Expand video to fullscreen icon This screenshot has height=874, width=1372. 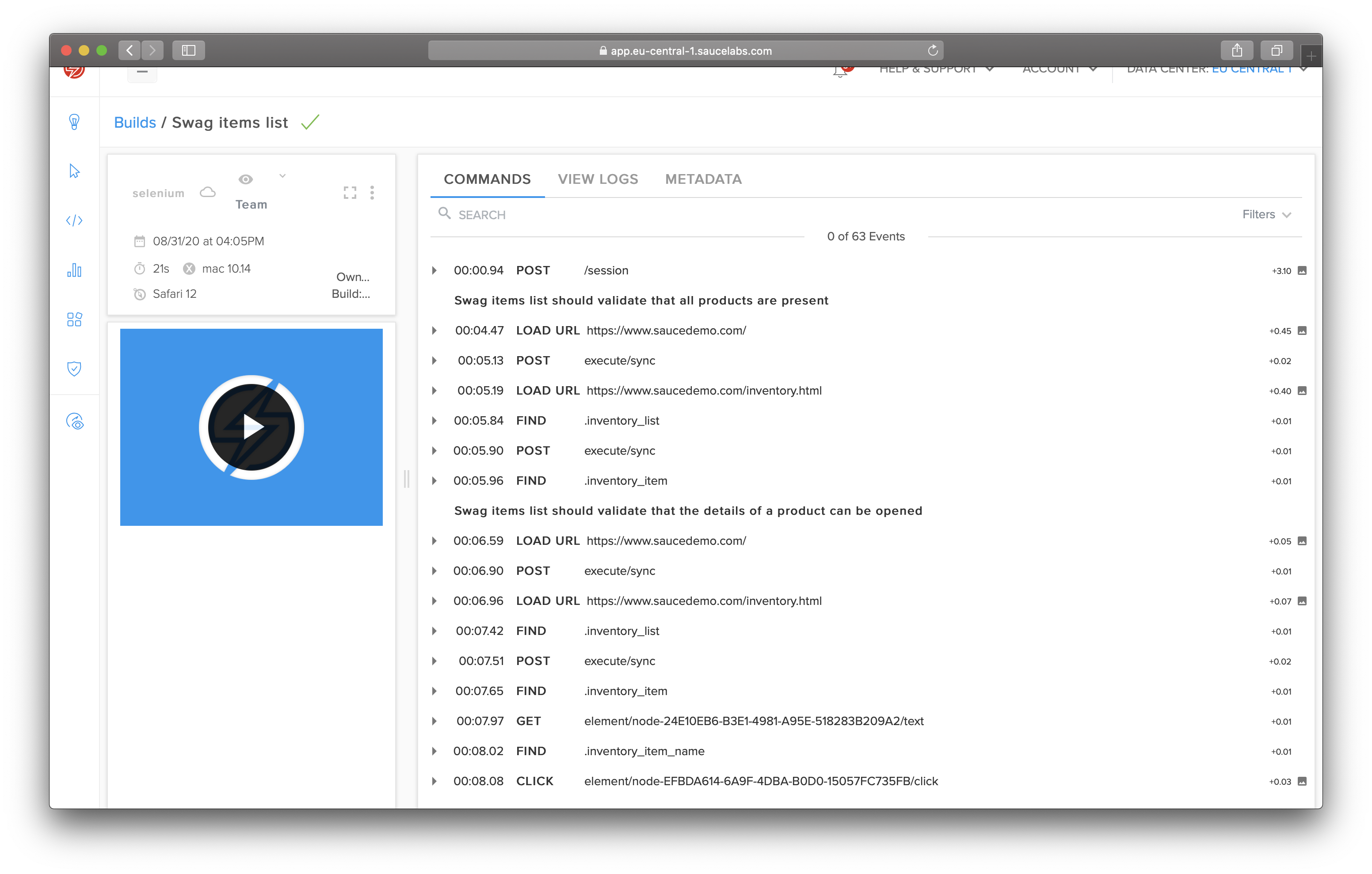(x=350, y=193)
